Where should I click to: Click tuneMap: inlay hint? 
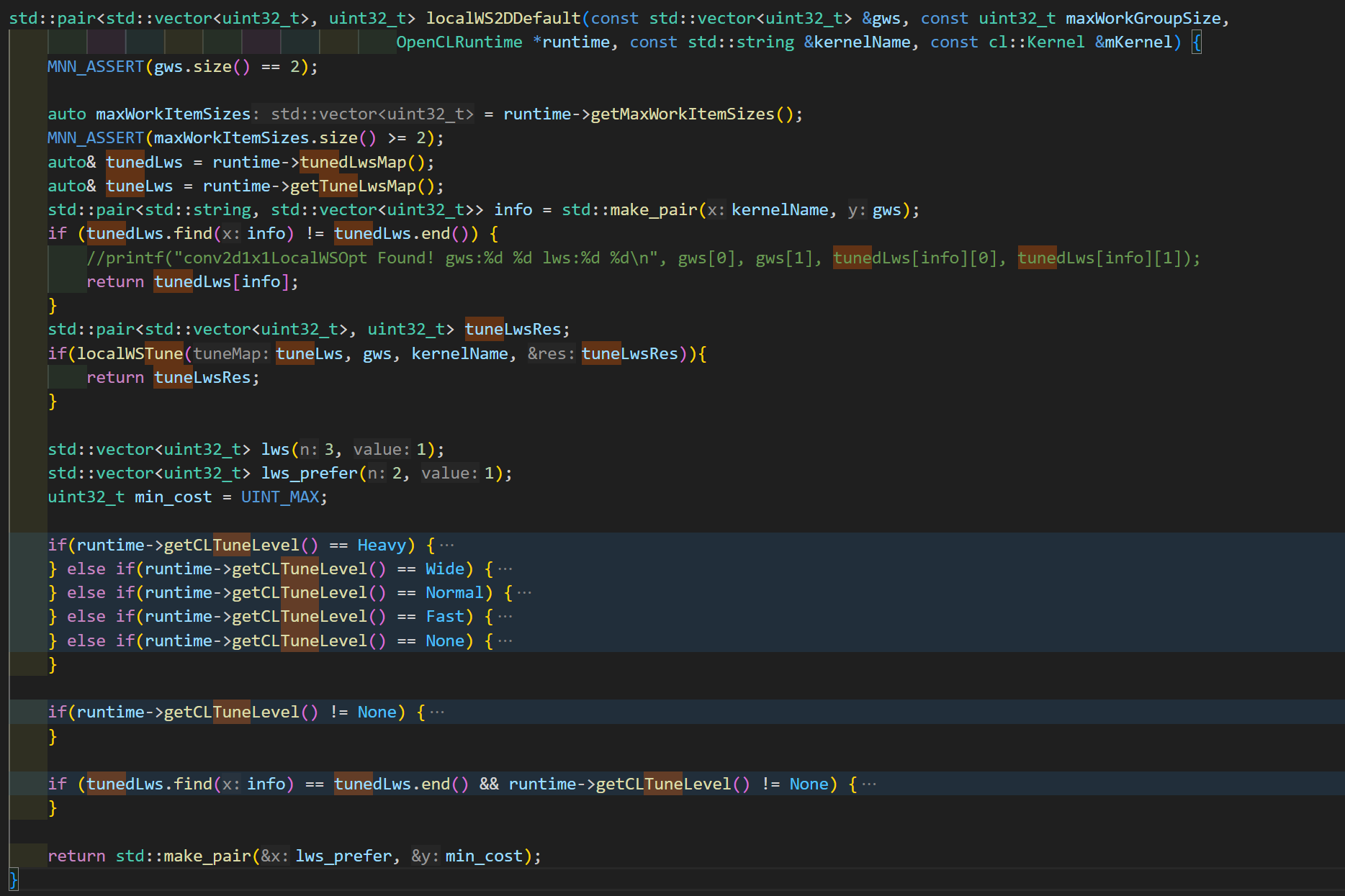click(x=231, y=353)
